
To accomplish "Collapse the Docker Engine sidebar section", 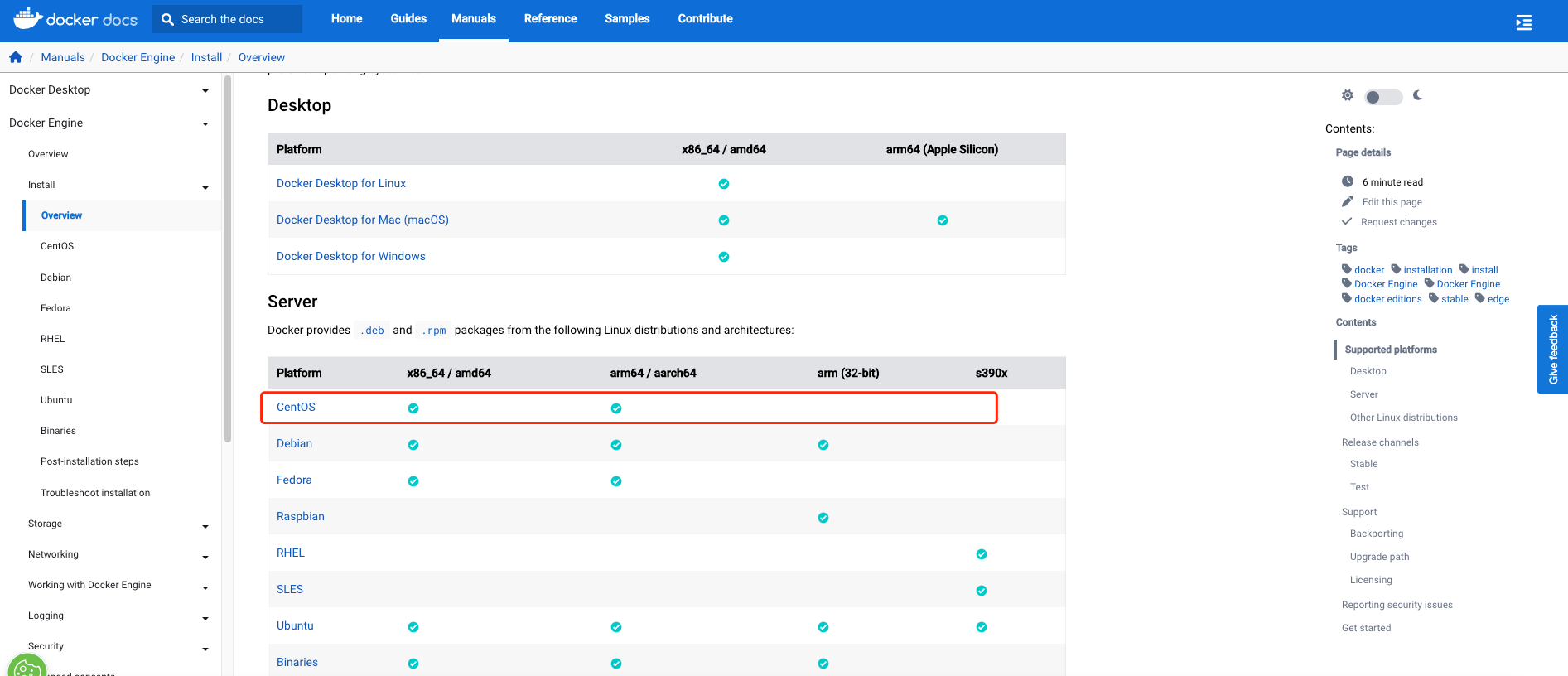I will point(205,124).
